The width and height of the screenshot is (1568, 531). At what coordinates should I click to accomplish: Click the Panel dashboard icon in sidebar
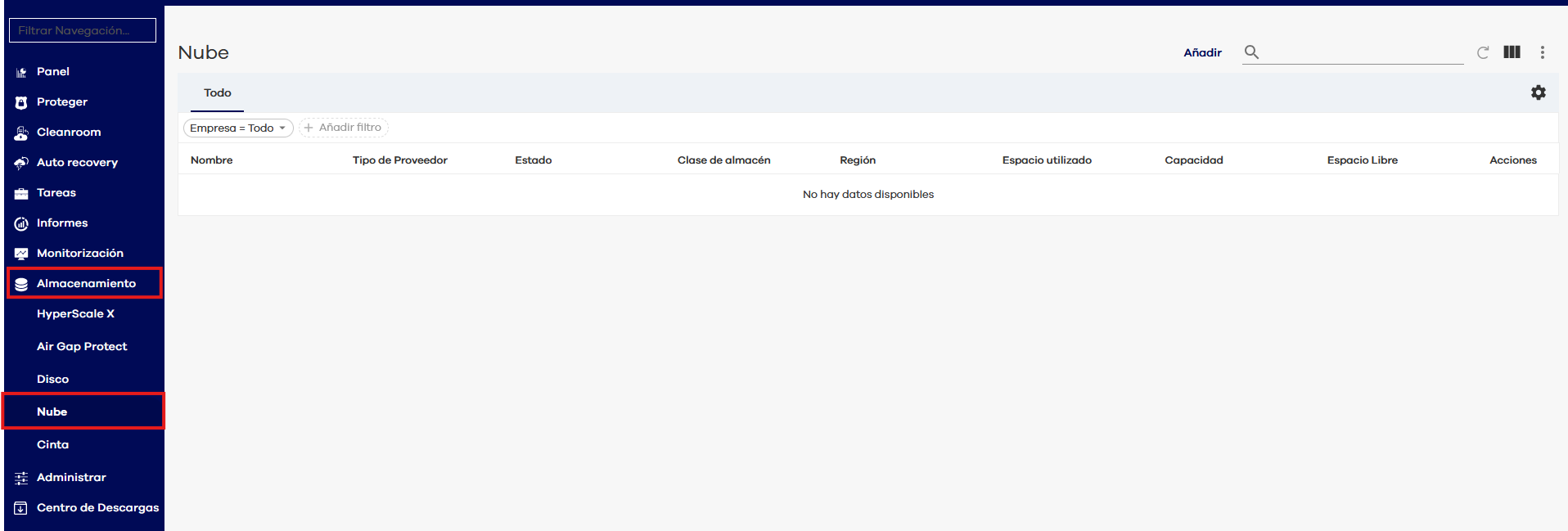click(21, 72)
